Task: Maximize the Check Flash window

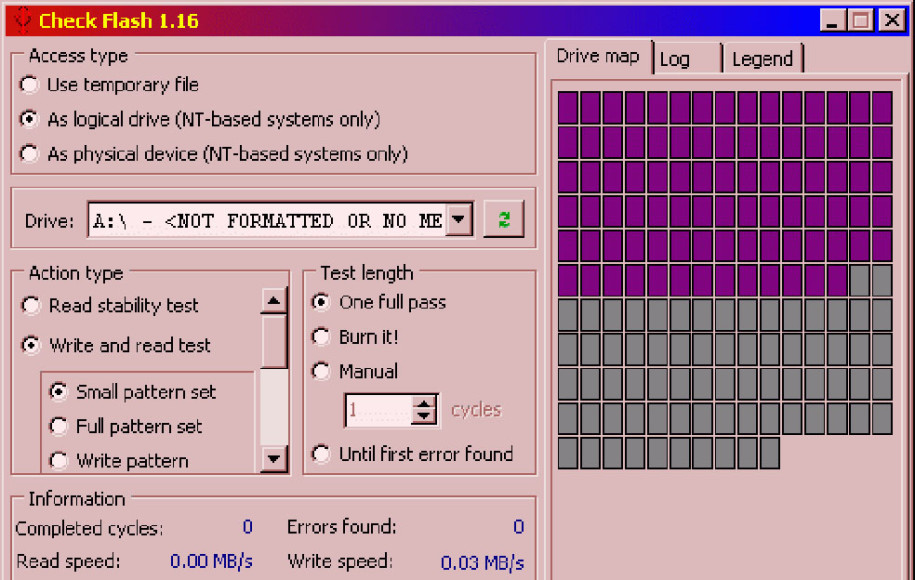Action: pyautogui.click(x=861, y=20)
